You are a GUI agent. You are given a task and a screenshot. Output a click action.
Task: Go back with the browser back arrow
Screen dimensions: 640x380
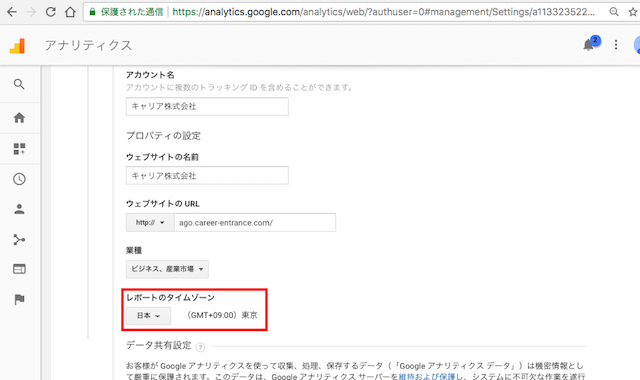[12, 12]
